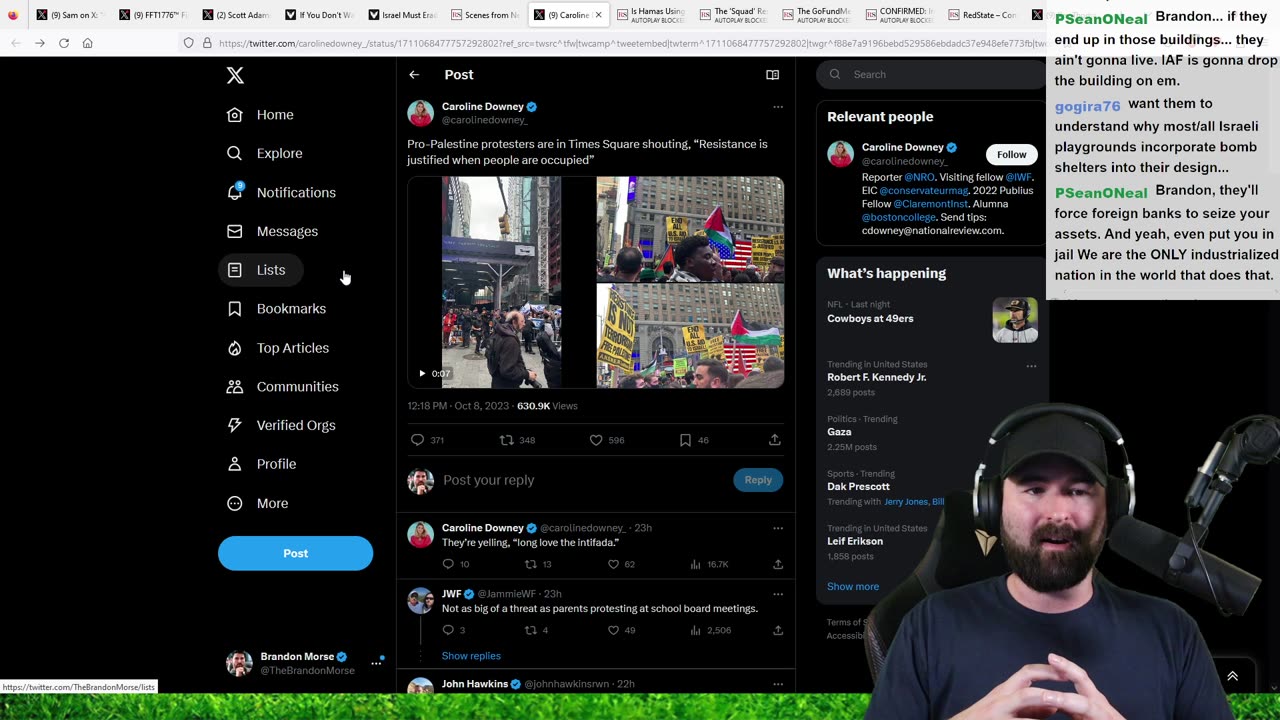Go to Profile in sidebar
The width and height of the screenshot is (1280, 720).
pyautogui.click(x=262, y=464)
